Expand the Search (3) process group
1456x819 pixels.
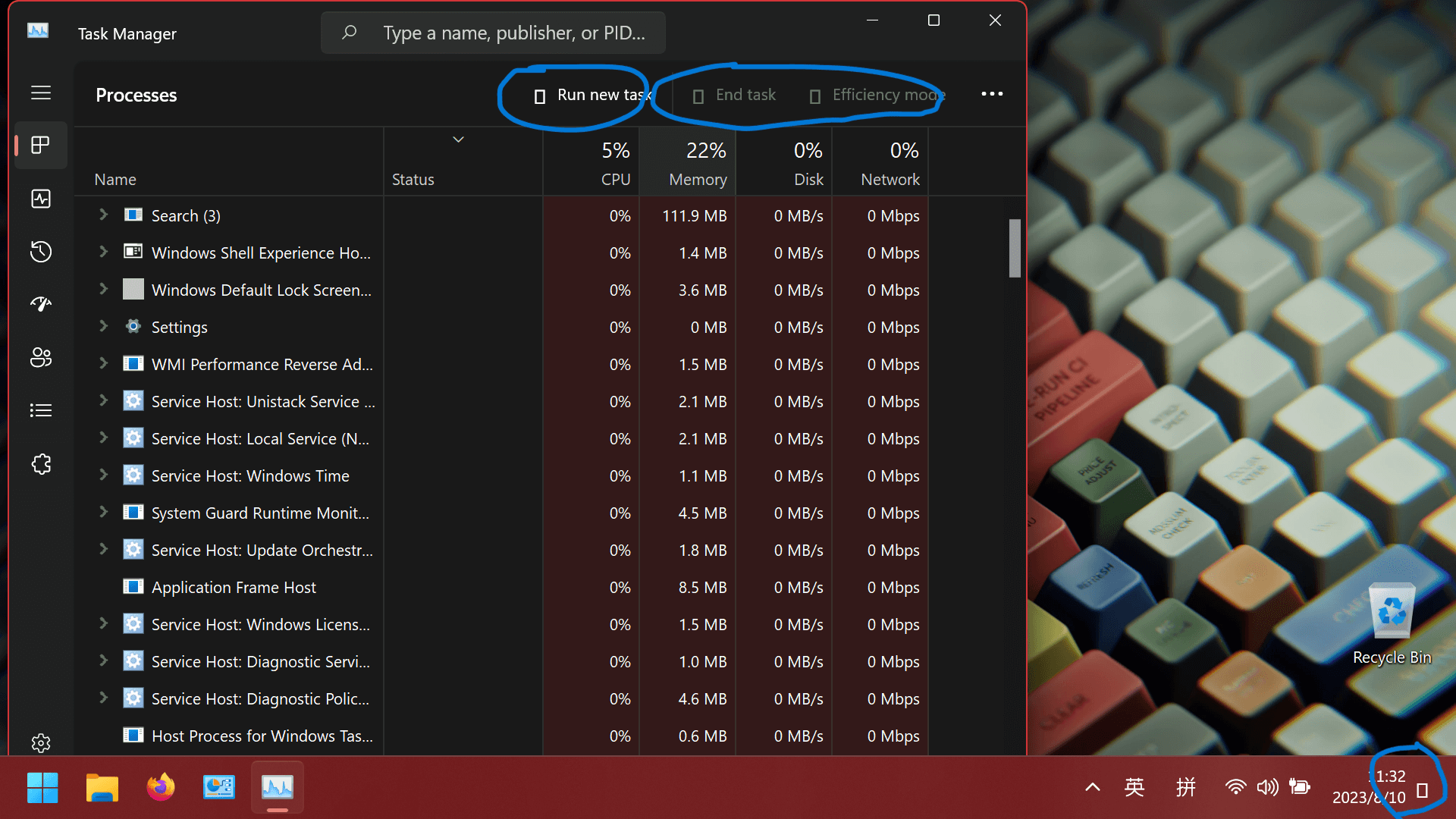pos(104,215)
